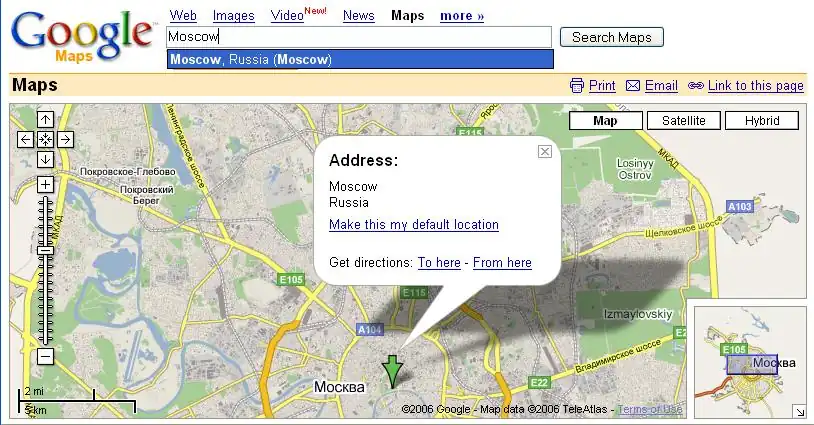Pan the map left with the arrow
This screenshot has height=425, width=814.
click(26, 140)
